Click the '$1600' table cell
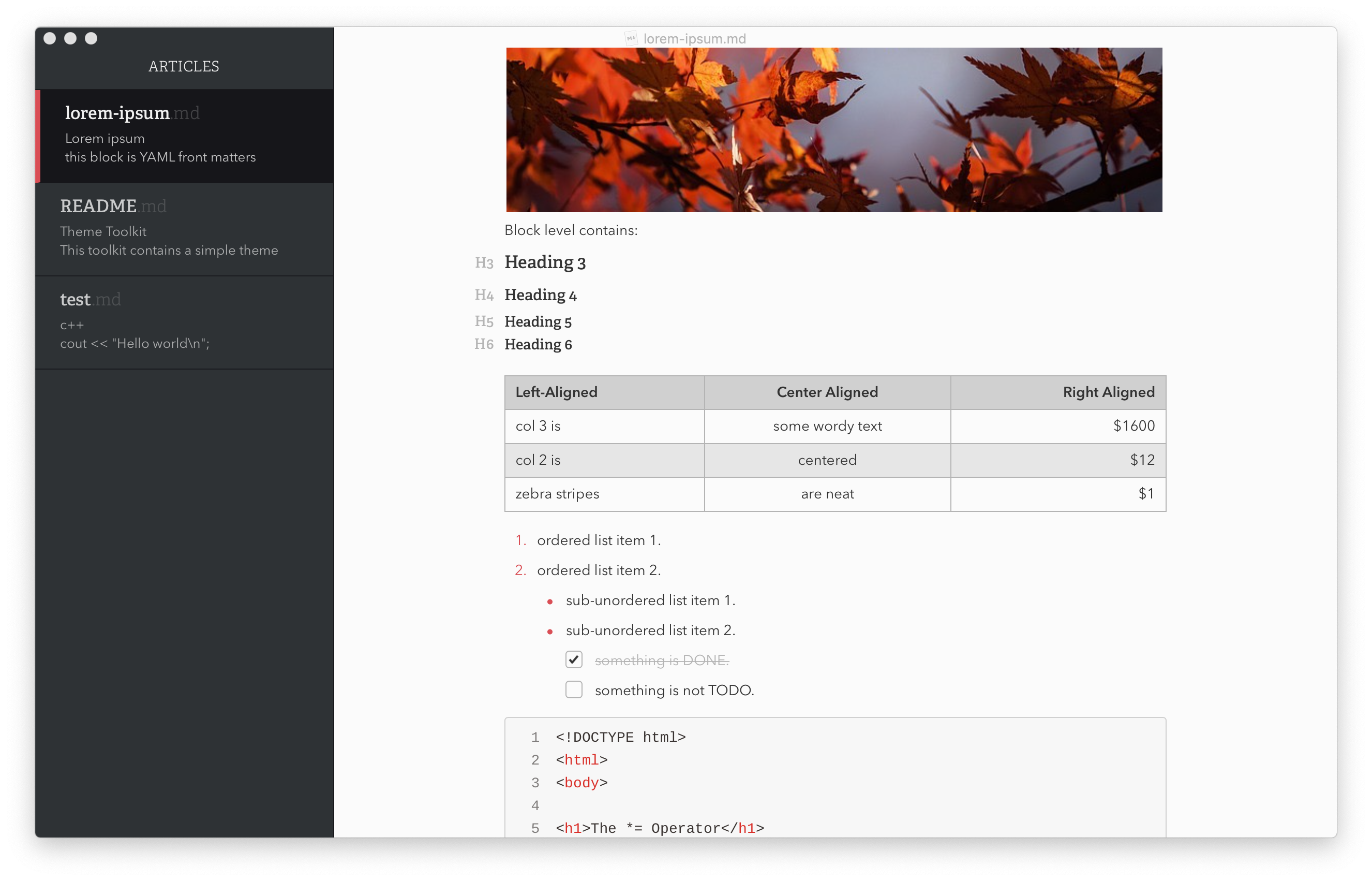 click(1133, 426)
